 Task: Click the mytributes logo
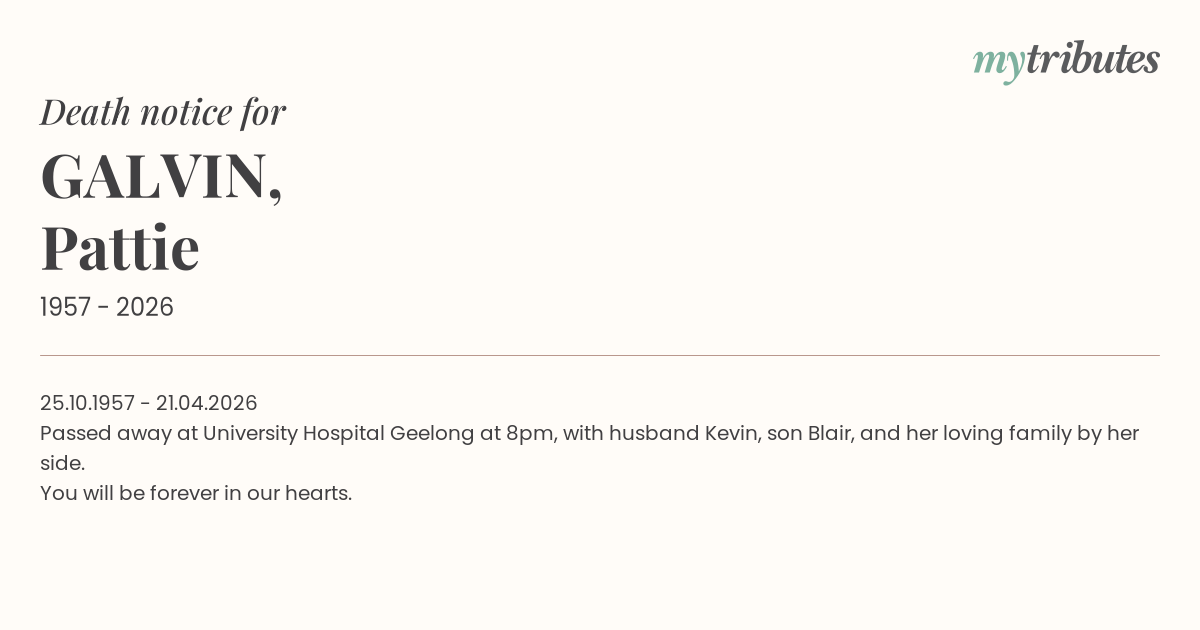pos(1065,60)
